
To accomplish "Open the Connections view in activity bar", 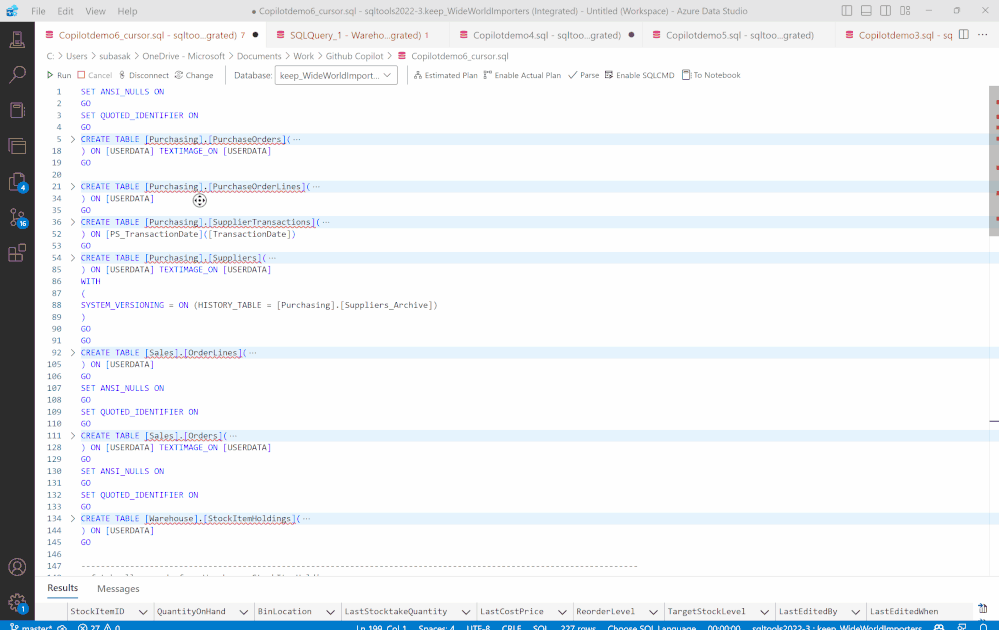I will click(x=17, y=39).
